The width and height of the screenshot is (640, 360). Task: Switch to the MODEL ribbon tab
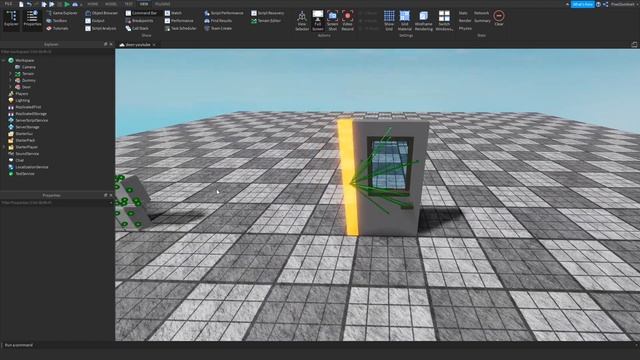coord(111,4)
